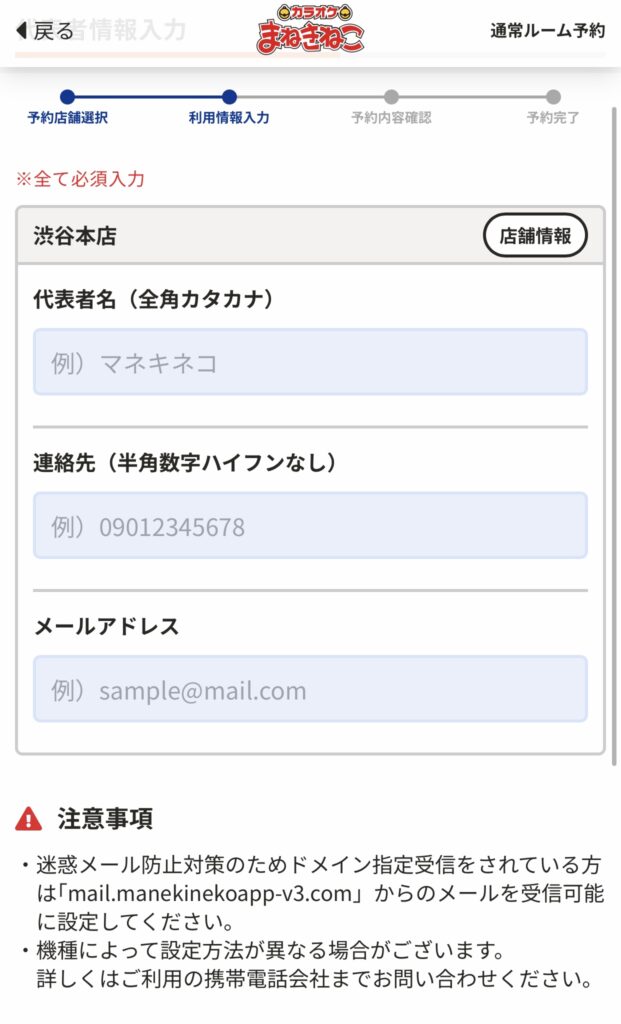Focus the 連絡先 phone number field

coord(310,526)
